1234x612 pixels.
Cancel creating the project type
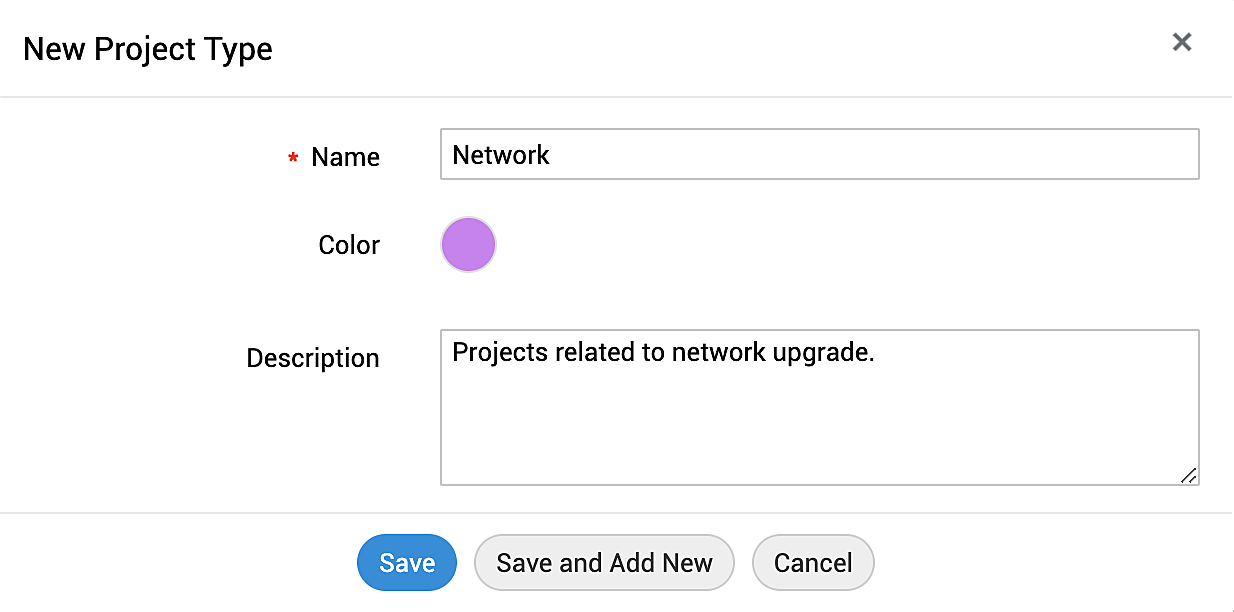pos(813,563)
